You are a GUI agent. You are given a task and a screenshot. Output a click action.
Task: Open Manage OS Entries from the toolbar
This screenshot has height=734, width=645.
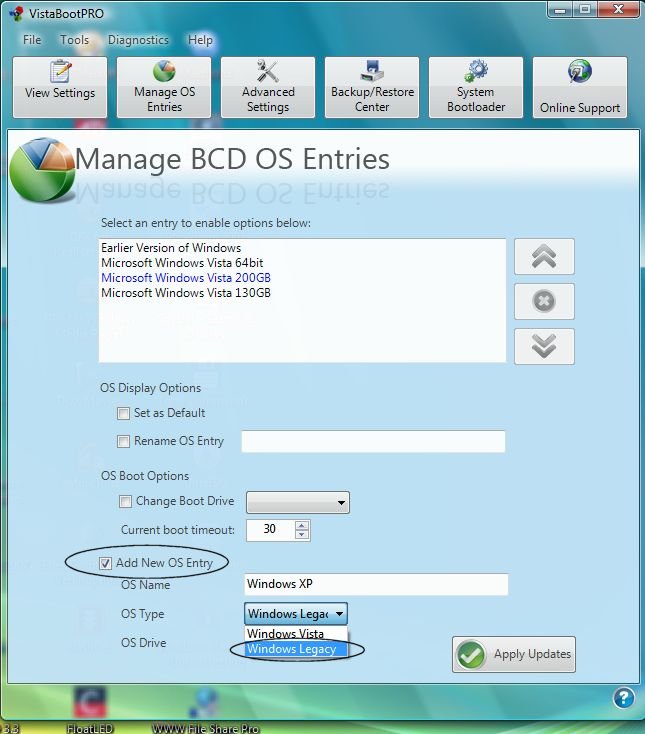point(164,87)
